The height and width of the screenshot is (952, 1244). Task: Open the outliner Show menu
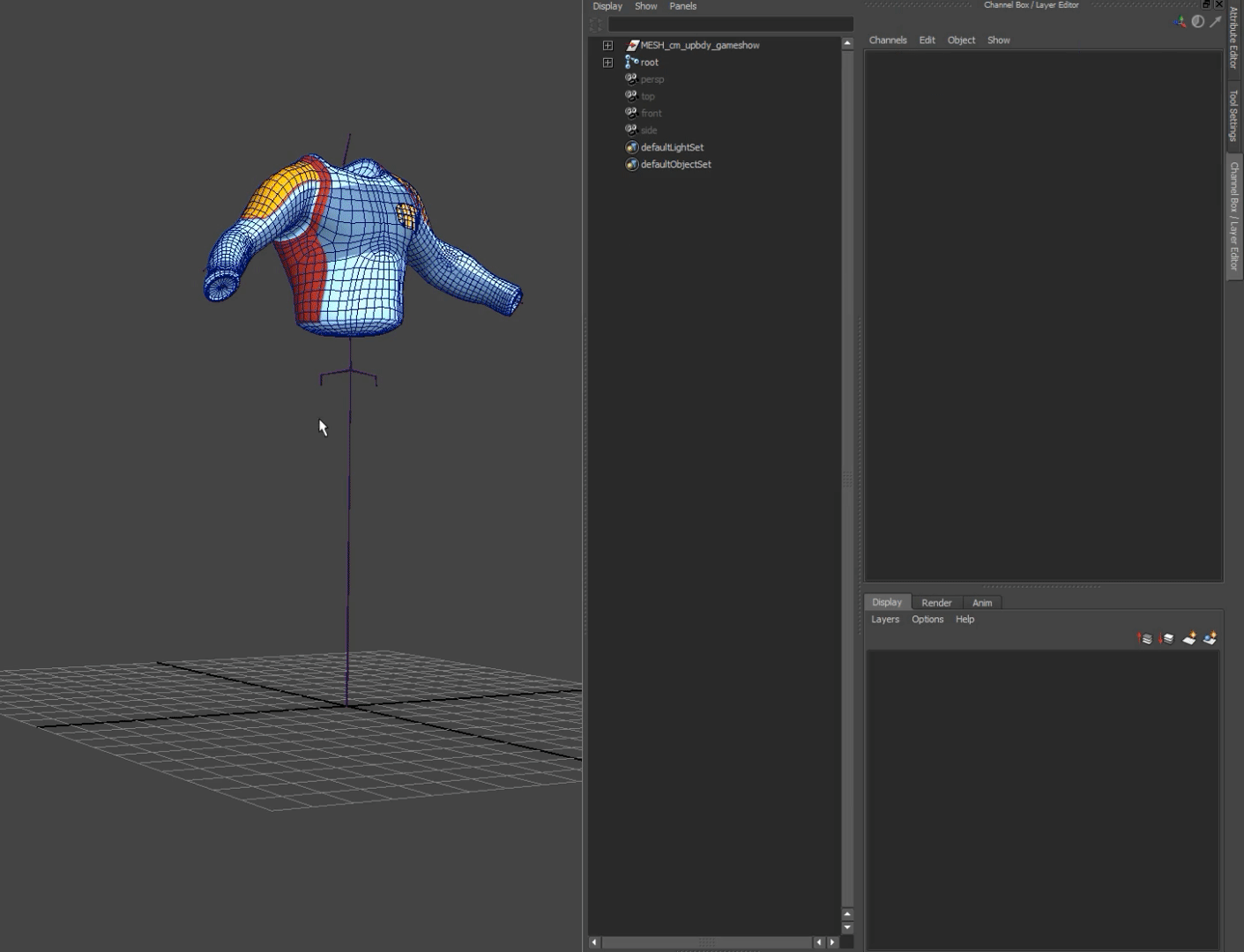646,6
